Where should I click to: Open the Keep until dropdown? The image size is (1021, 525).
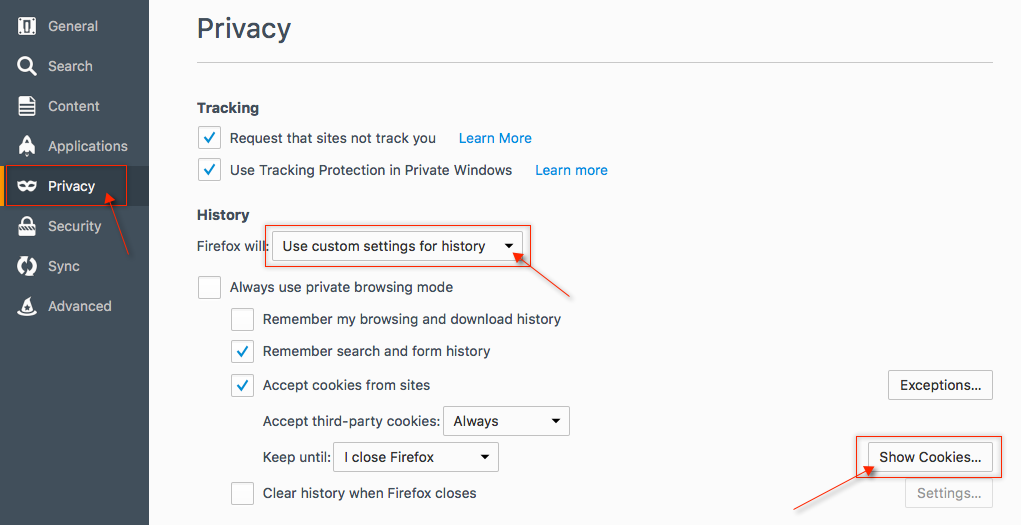pyautogui.click(x=416, y=457)
